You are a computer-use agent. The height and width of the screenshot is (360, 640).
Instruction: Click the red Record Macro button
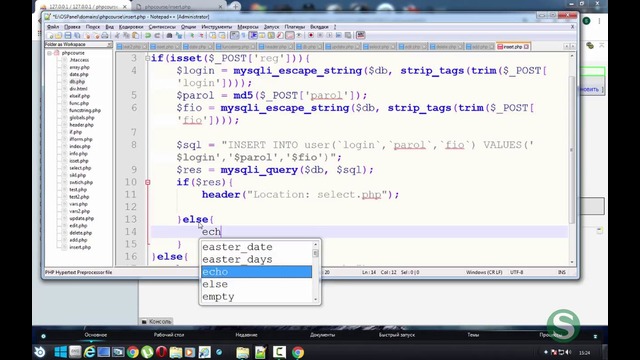(x=311, y=36)
